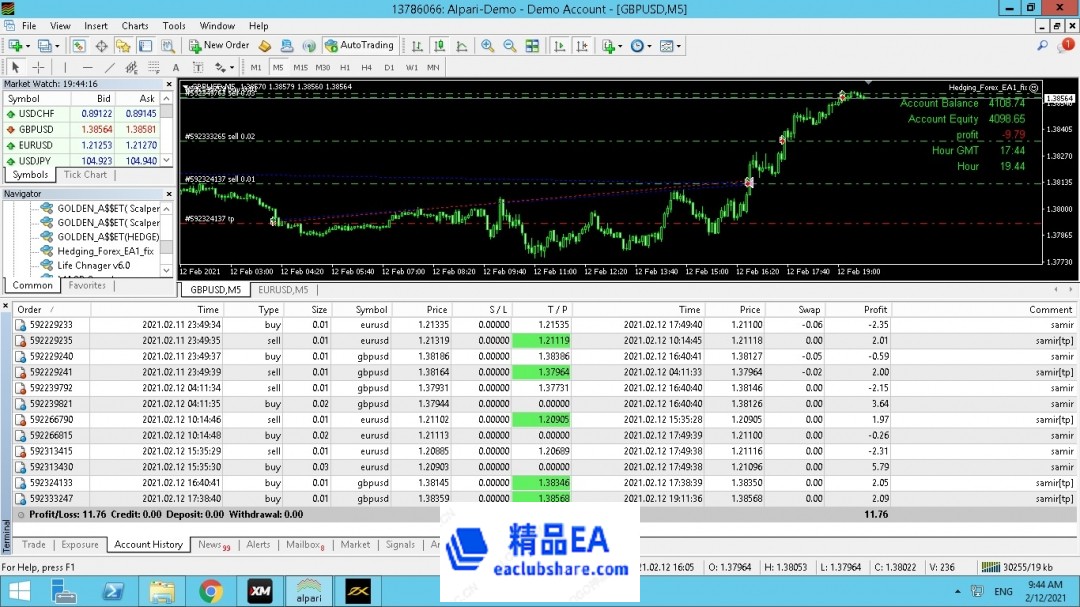Toggle the AutoTrading button
The image size is (1080, 607).
pyautogui.click(x=359, y=46)
